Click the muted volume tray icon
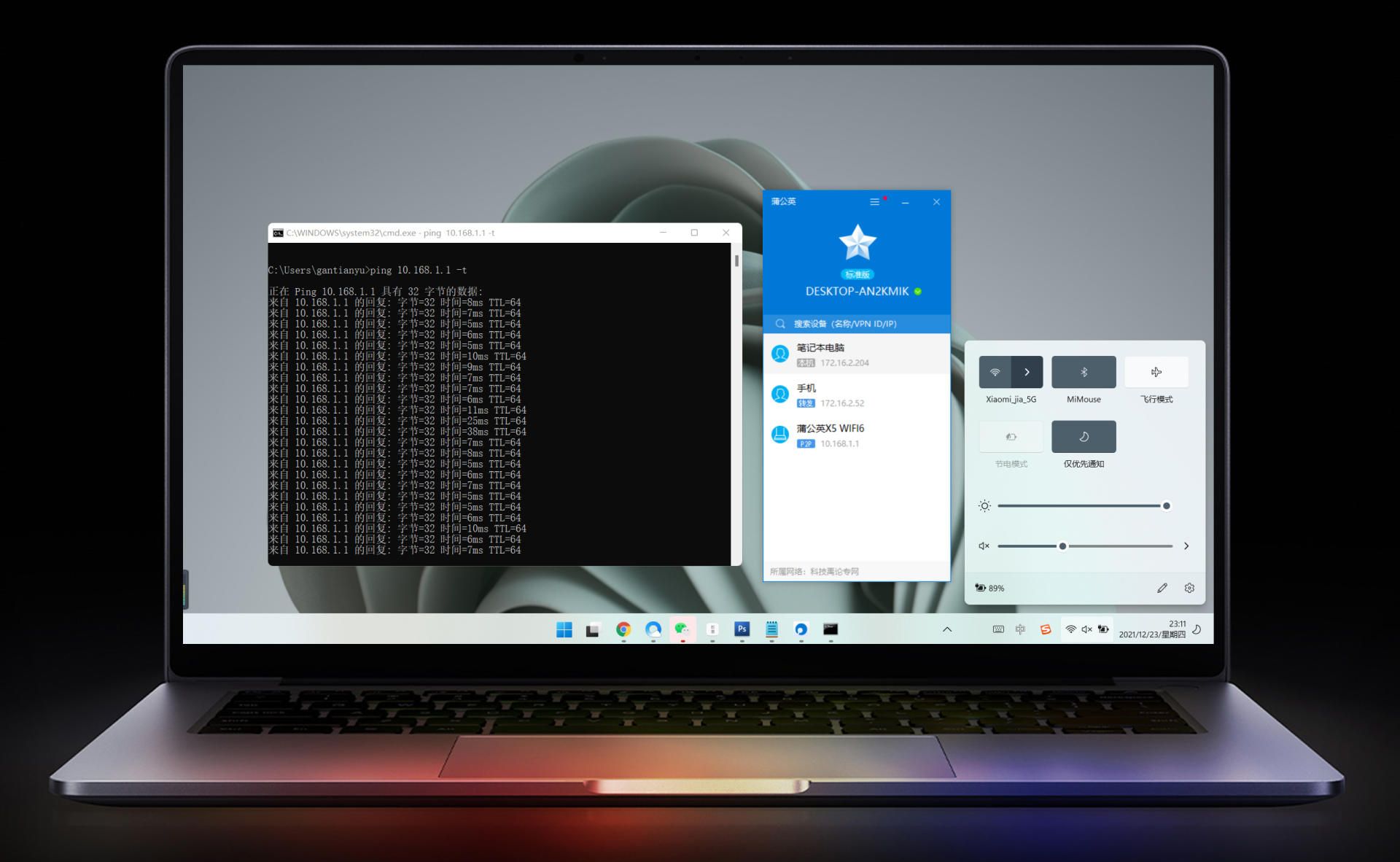1400x862 pixels. click(1086, 629)
